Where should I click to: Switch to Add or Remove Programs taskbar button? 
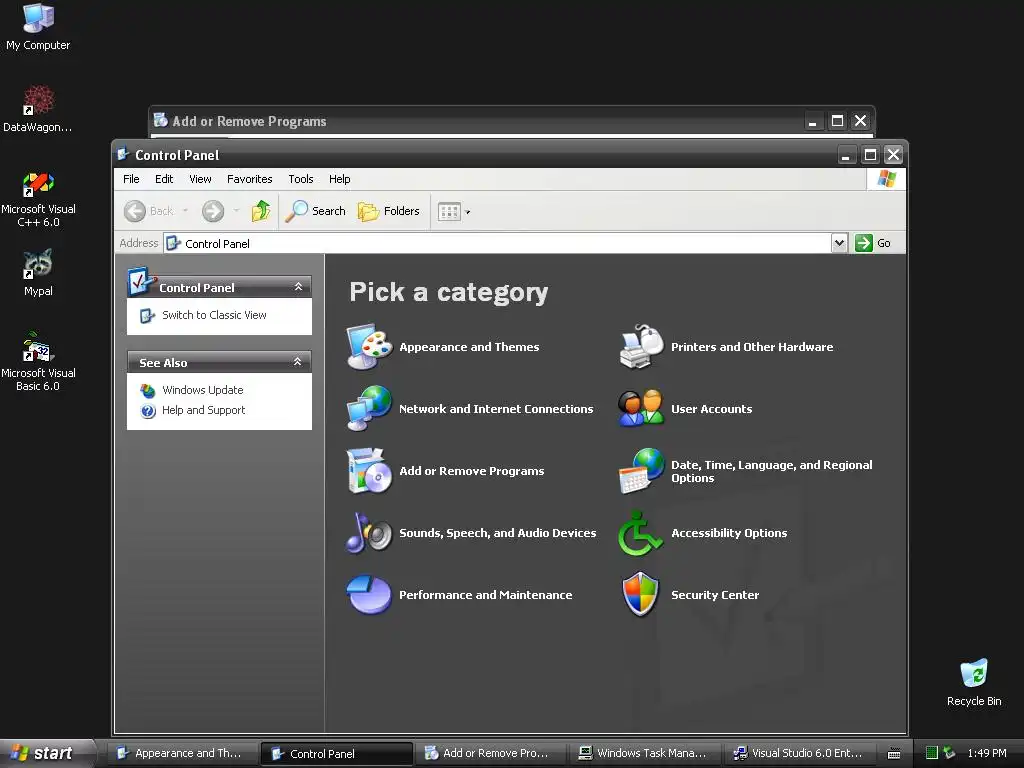point(491,754)
